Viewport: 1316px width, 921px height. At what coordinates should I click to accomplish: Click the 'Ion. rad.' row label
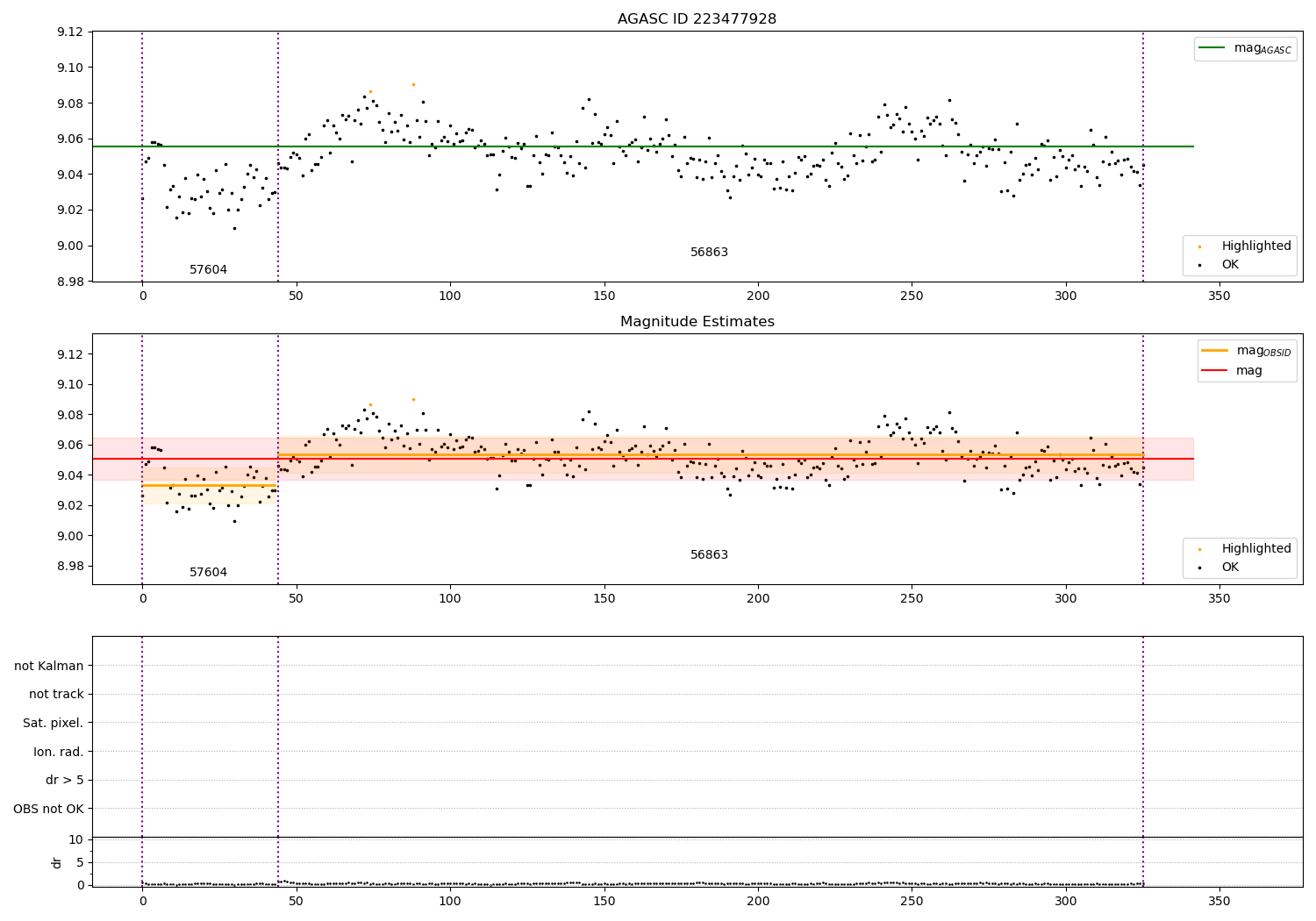pos(59,752)
